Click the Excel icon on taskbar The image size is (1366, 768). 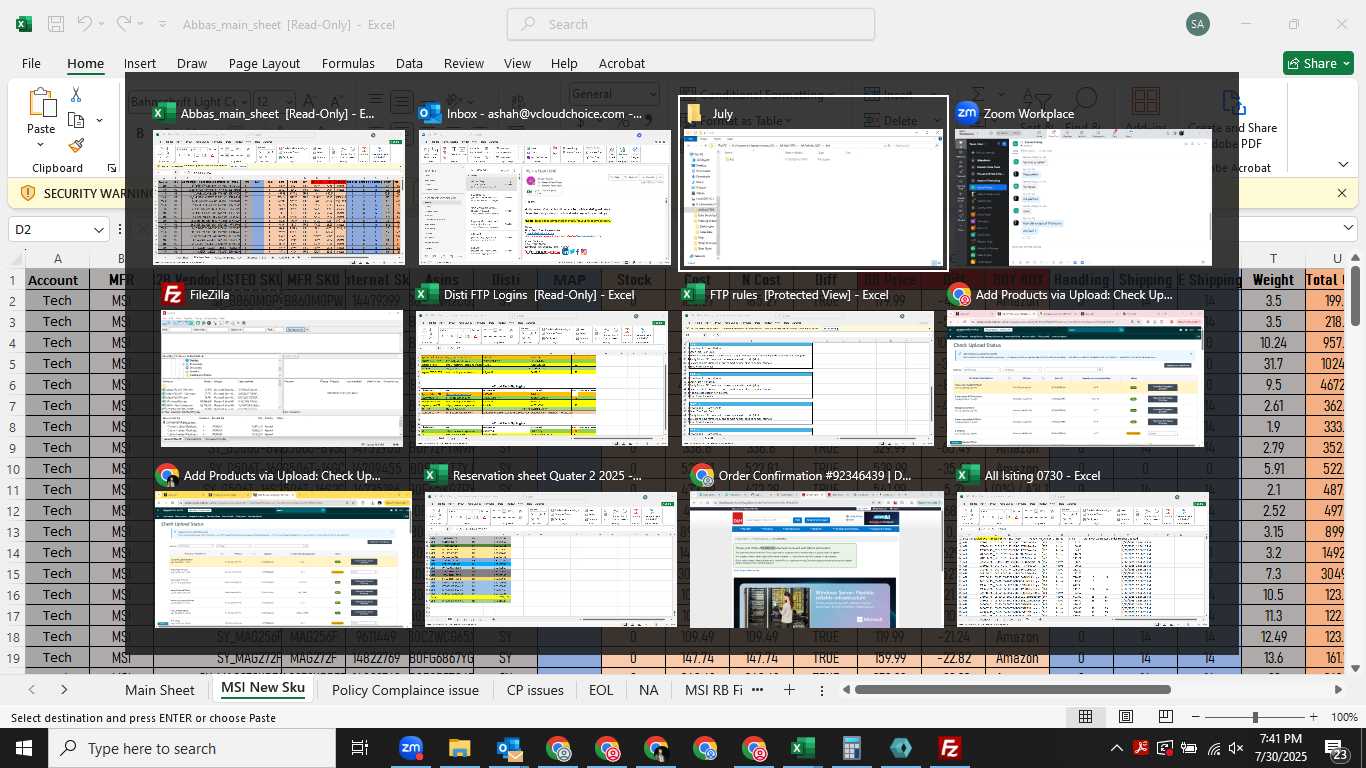click(x=802, y=748)
